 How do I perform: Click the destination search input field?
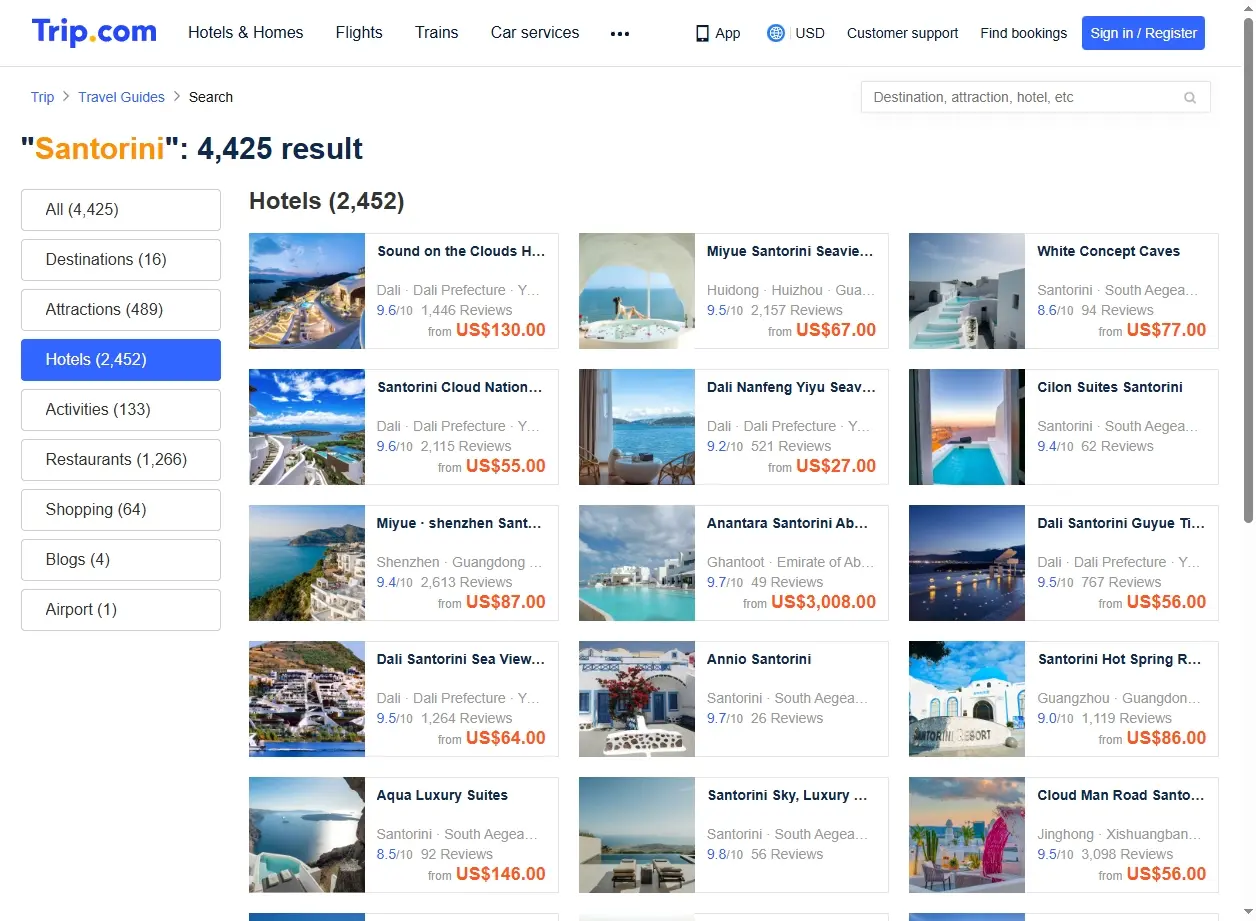pyautogui.click(x=1035, y=97)
